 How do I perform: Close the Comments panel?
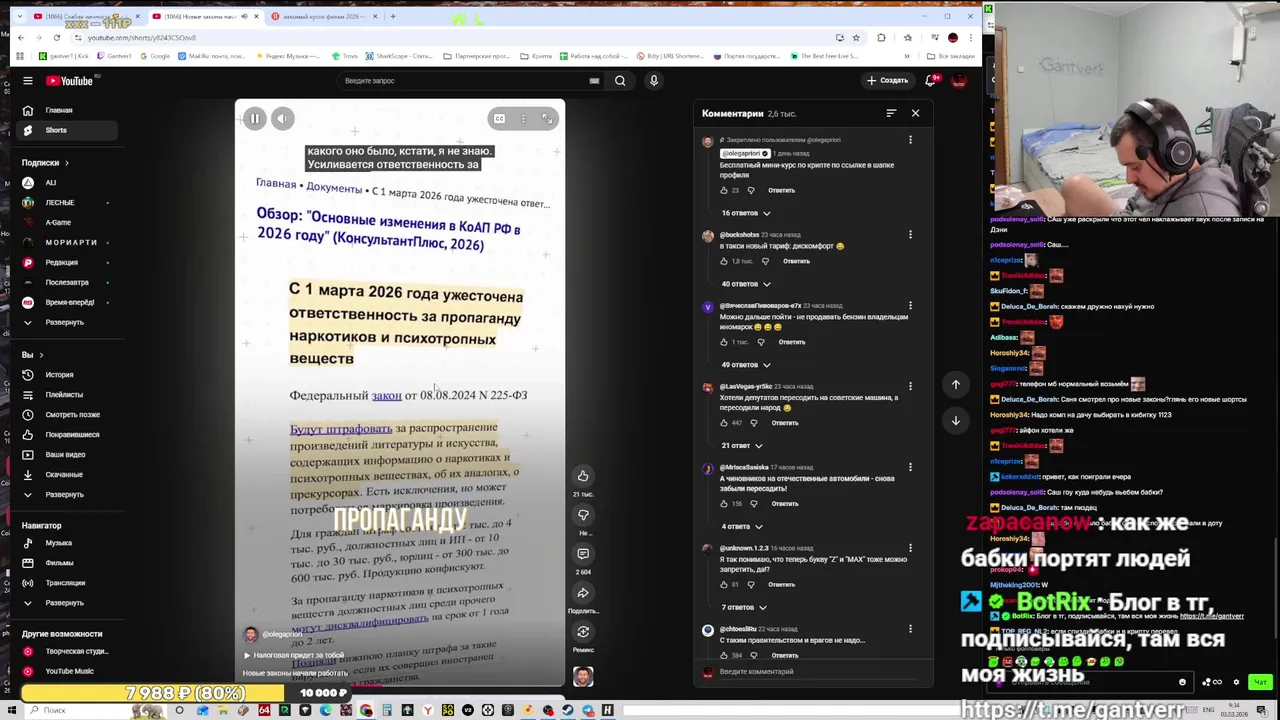click(915, 113)
